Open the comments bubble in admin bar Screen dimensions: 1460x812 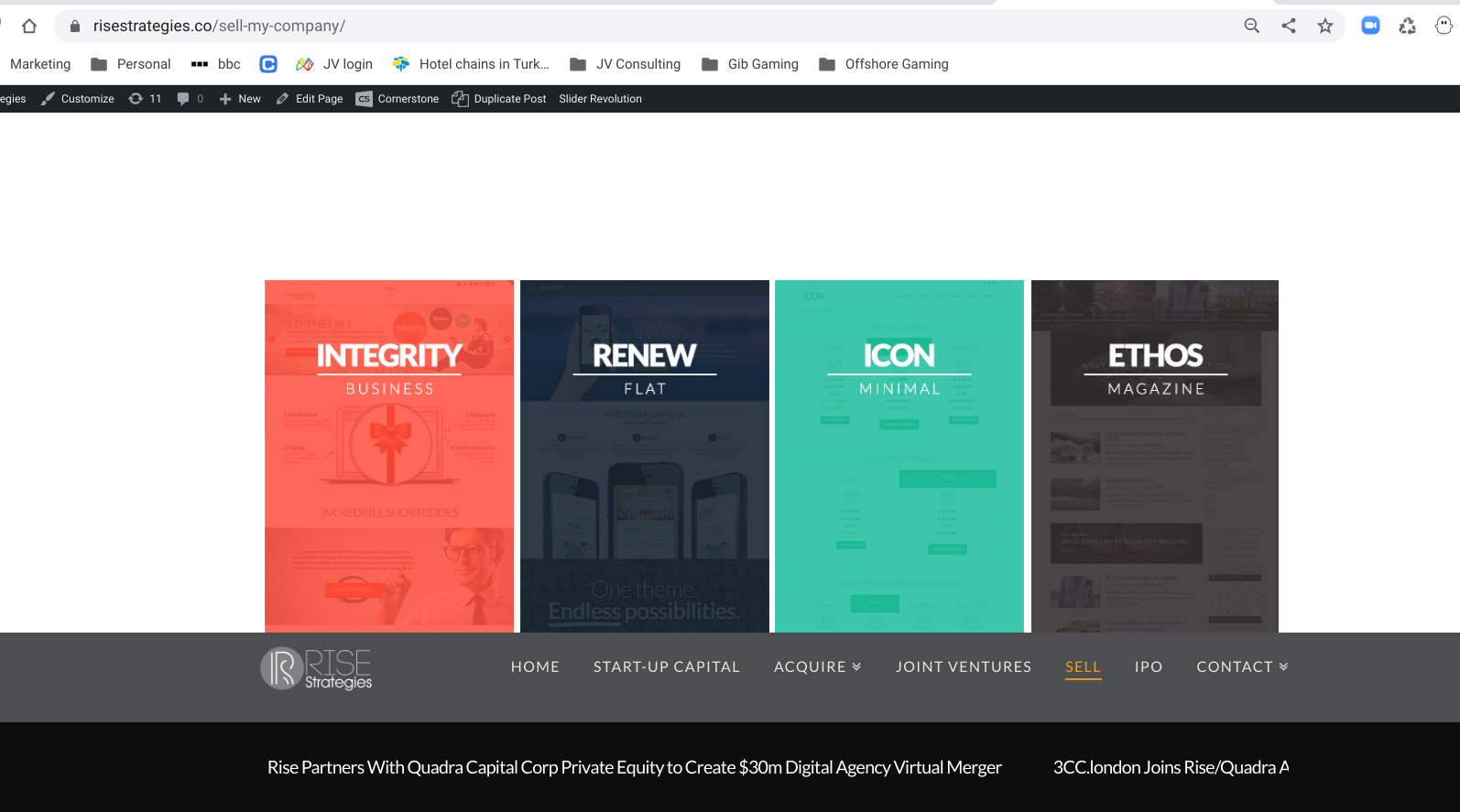[190, 99]
